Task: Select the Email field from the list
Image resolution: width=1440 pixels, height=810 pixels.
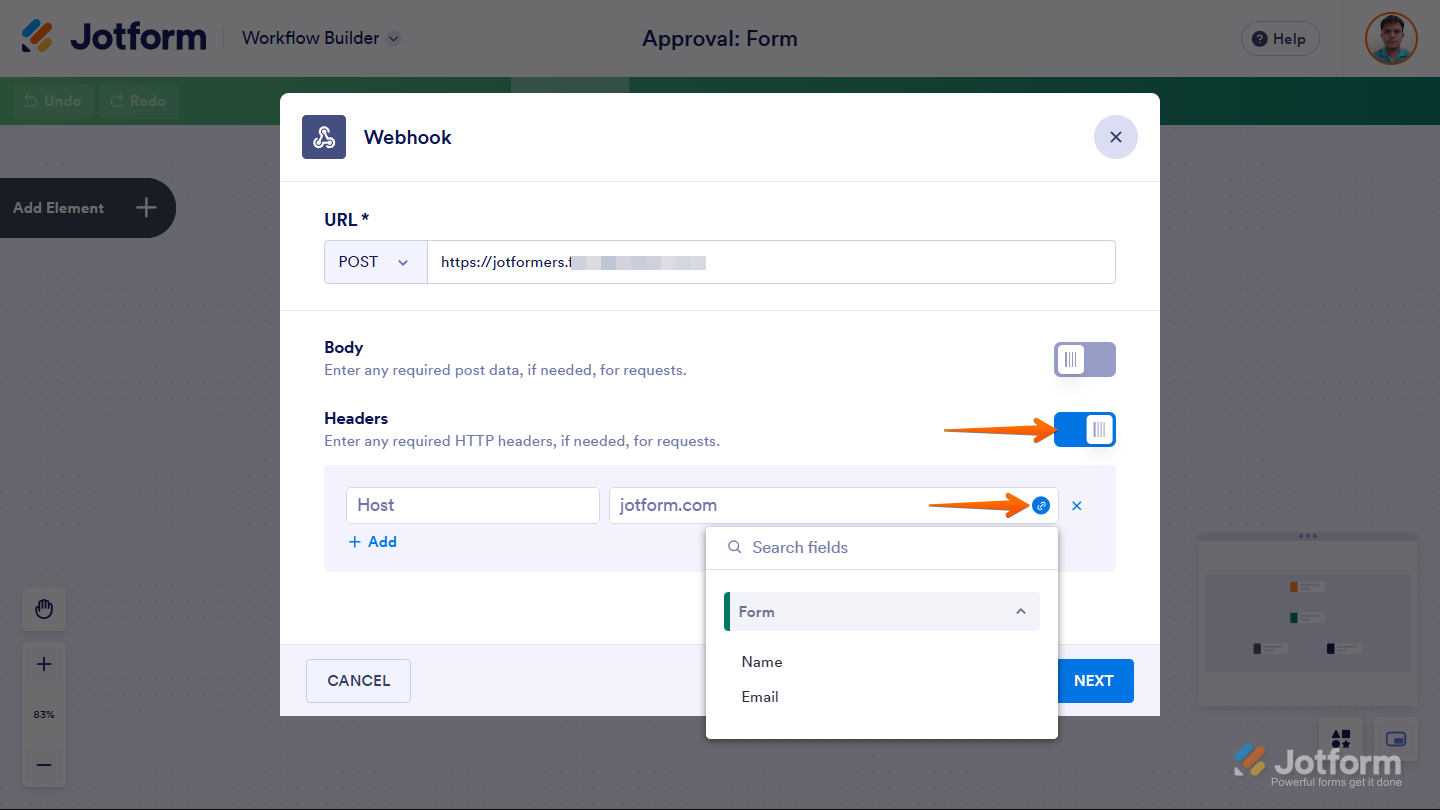Action: [x=760, y=696]
